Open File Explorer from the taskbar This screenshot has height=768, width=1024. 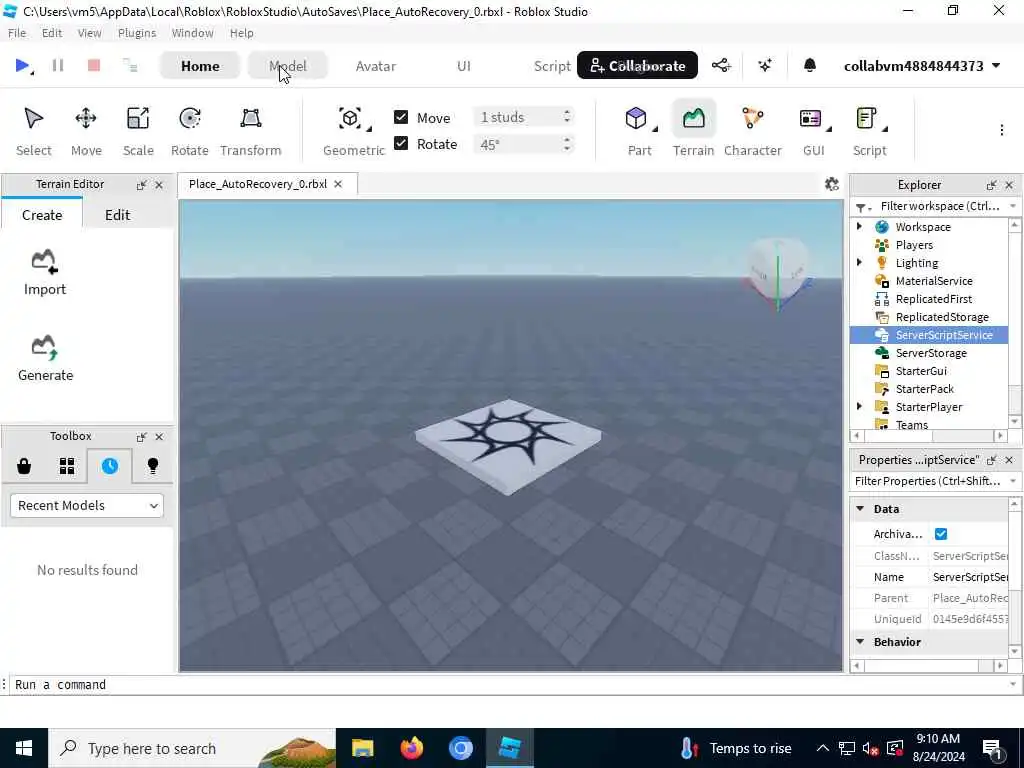pos(362,748)
